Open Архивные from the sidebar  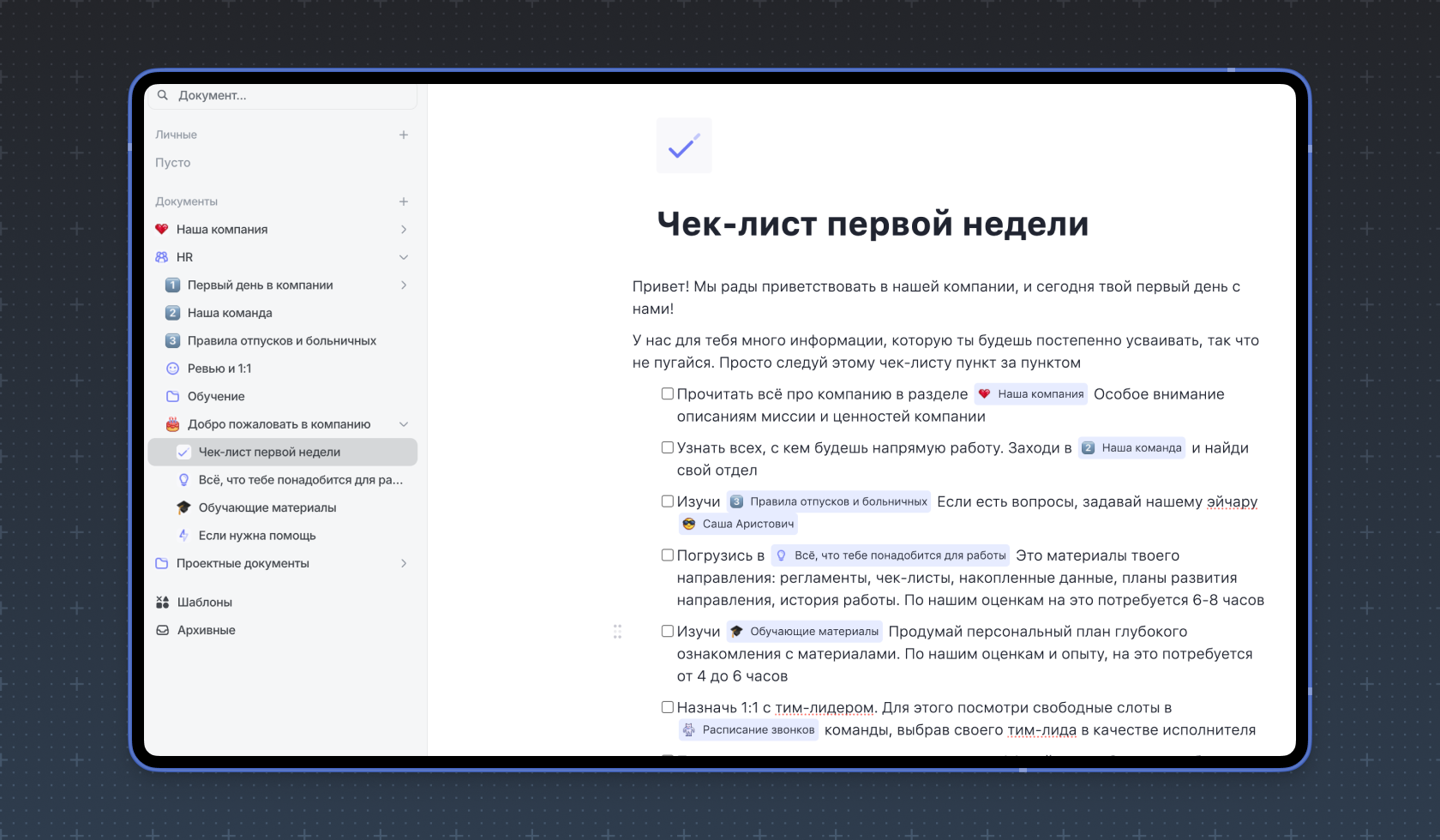click(206, 630)
